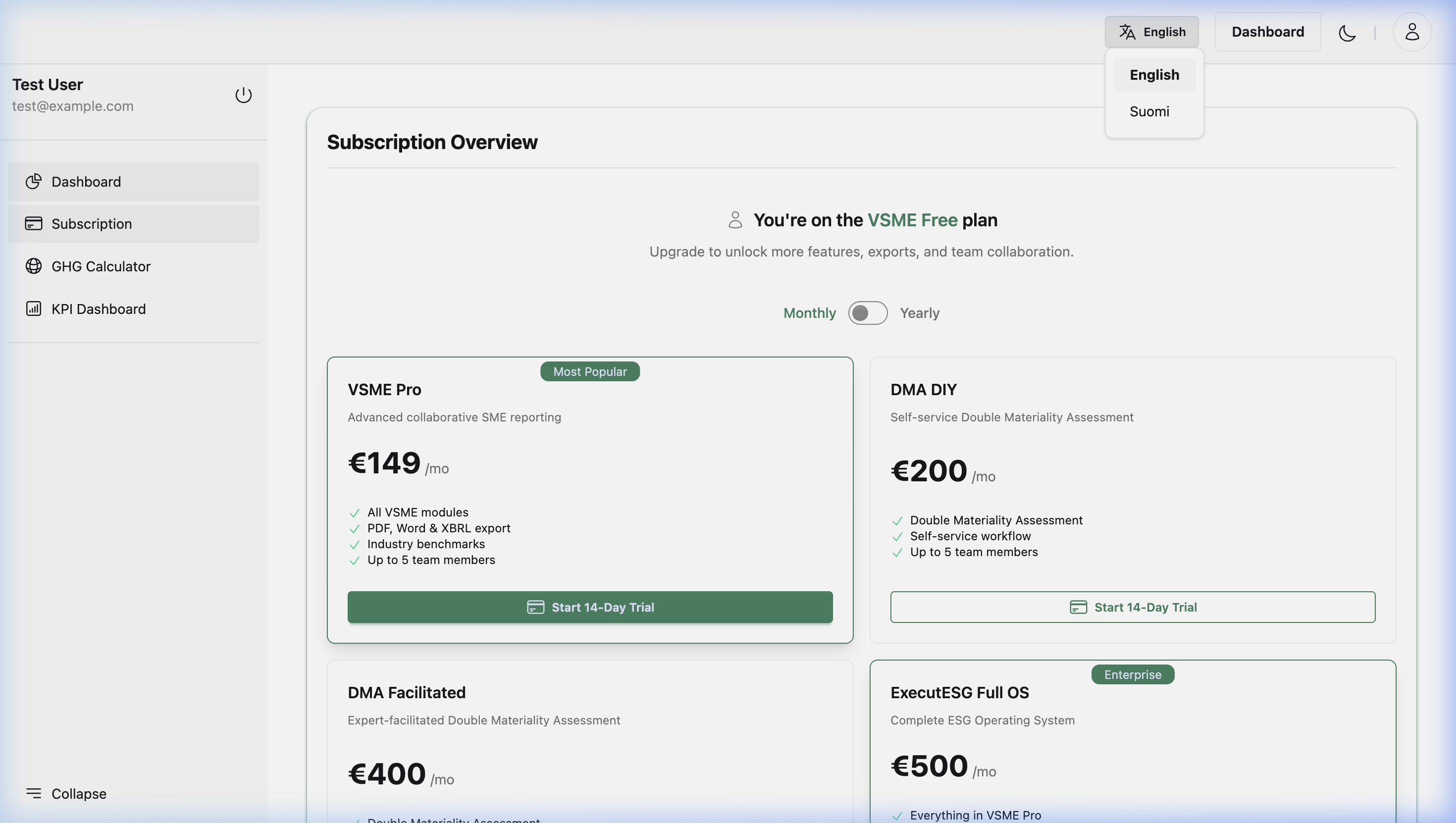The width and height of the screenshot is (1456, 823).
Task: Open GHG Calculator via its globe icon
Action: (x=33, y=265)
